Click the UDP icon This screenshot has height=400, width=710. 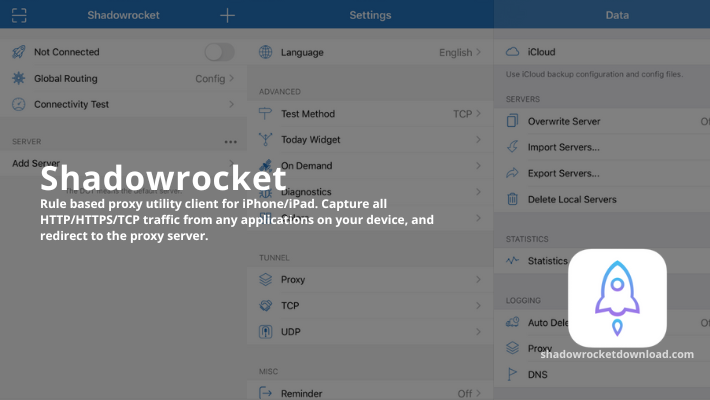265,332
